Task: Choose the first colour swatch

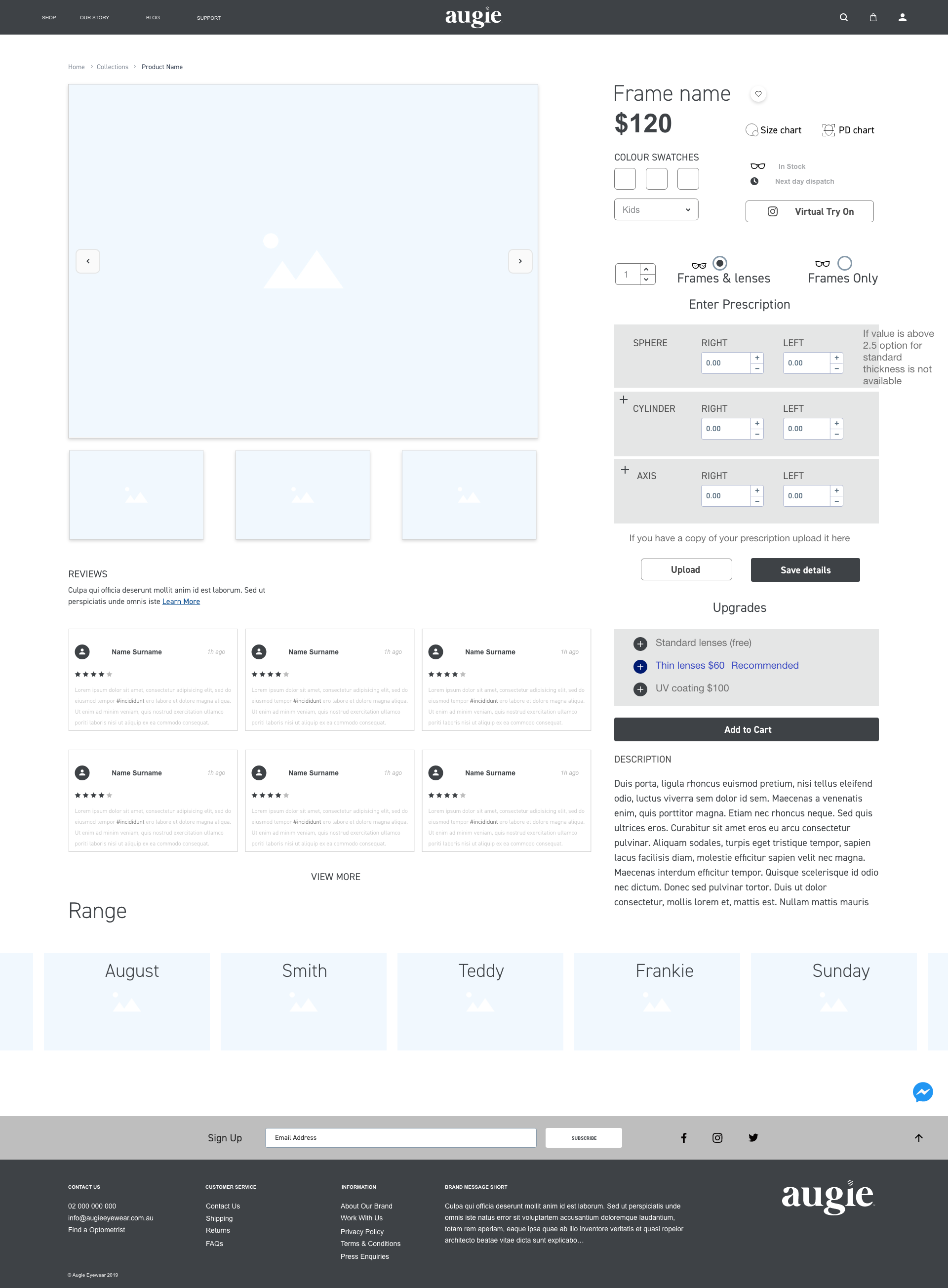Action: [x=625, y=178]
